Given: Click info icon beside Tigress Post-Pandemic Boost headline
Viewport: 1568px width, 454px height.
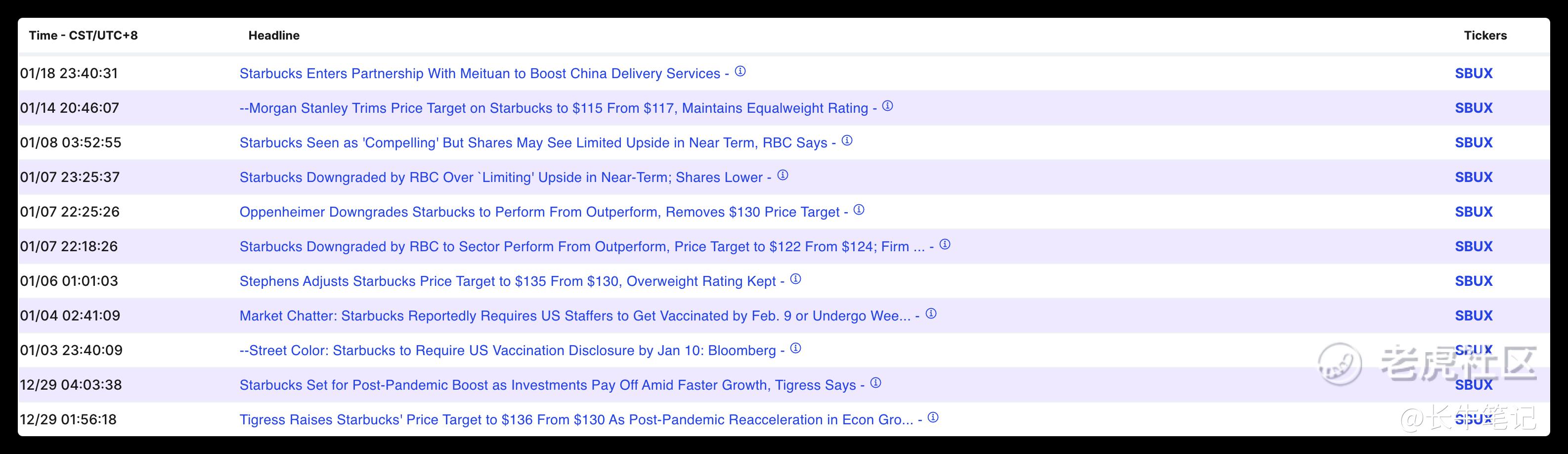Looking at the screenshot, I should 875,383.
